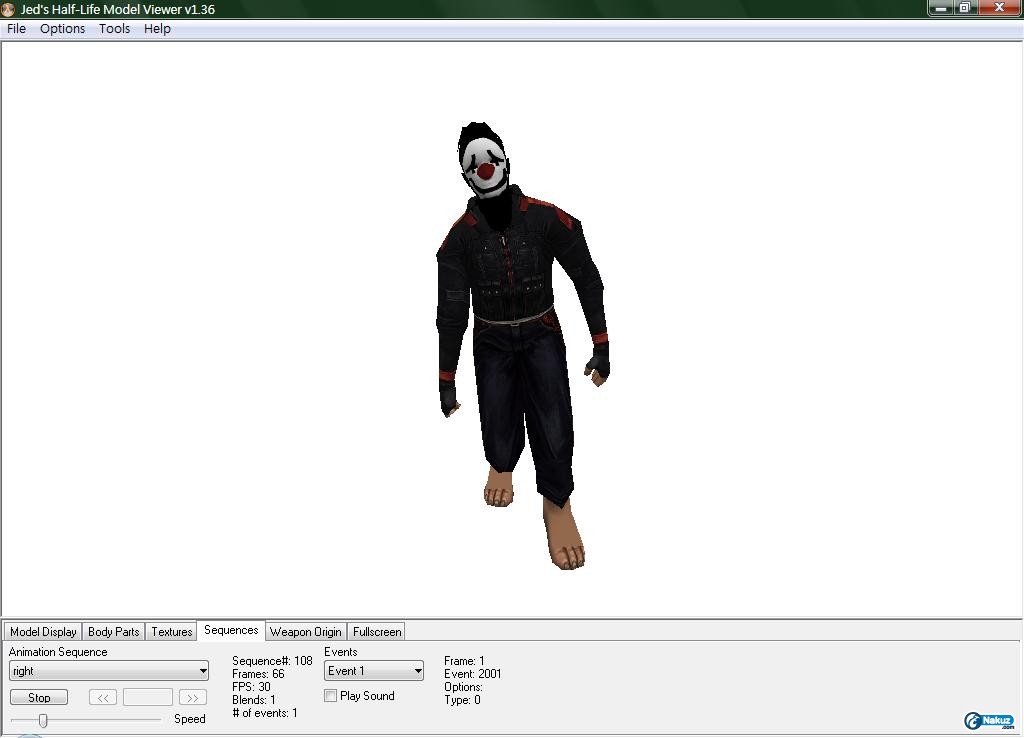Screen dimensions: 1024x738
Task: Click the app icon in the title bar
Action: (x=8, y=9)
